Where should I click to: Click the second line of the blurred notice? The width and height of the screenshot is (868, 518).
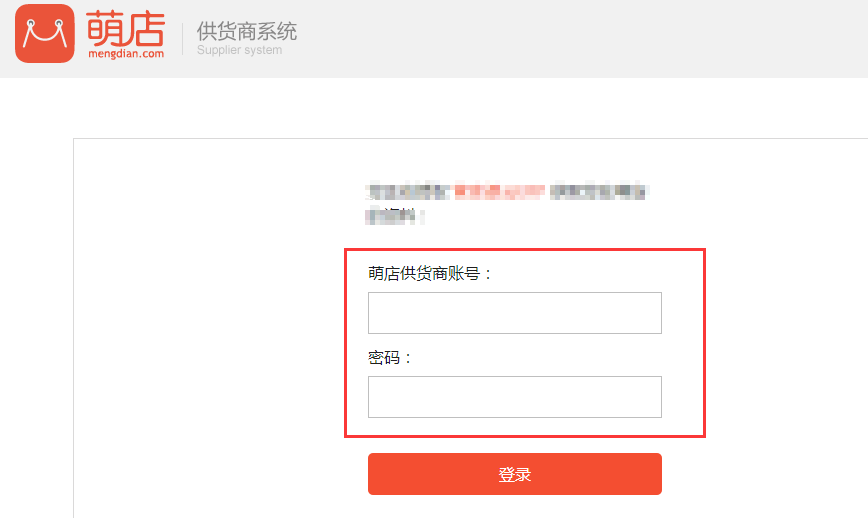click(x=395, y=215)
